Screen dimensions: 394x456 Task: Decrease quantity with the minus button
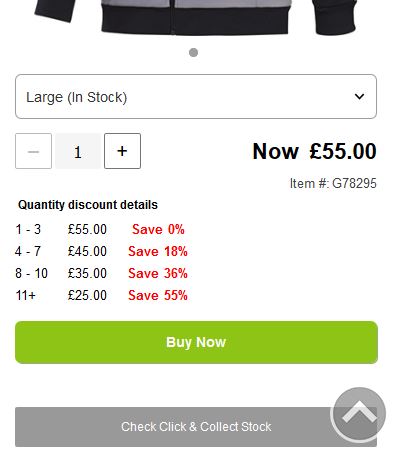click(x=33, y=151)
